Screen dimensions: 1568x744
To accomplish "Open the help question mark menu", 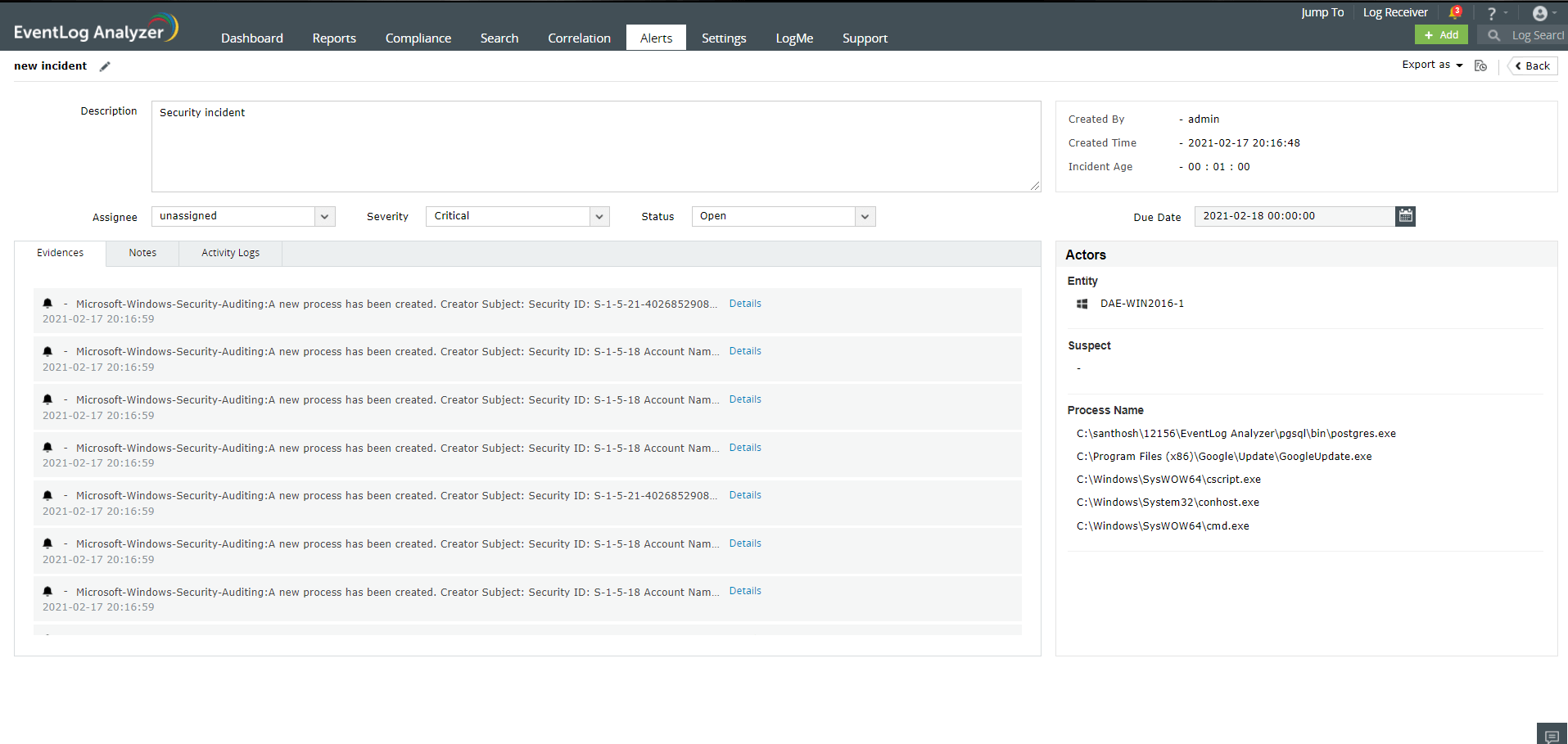I will point(1492,14).
